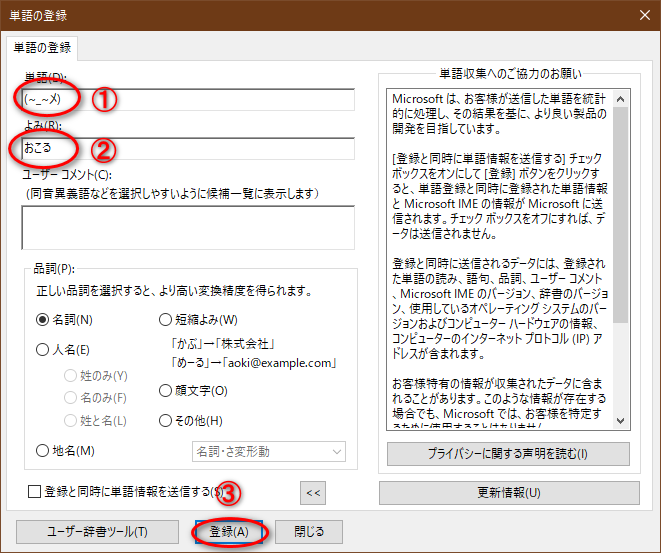Select the 顔文字 radio button
661x553 pixels.
click(166, 391)
